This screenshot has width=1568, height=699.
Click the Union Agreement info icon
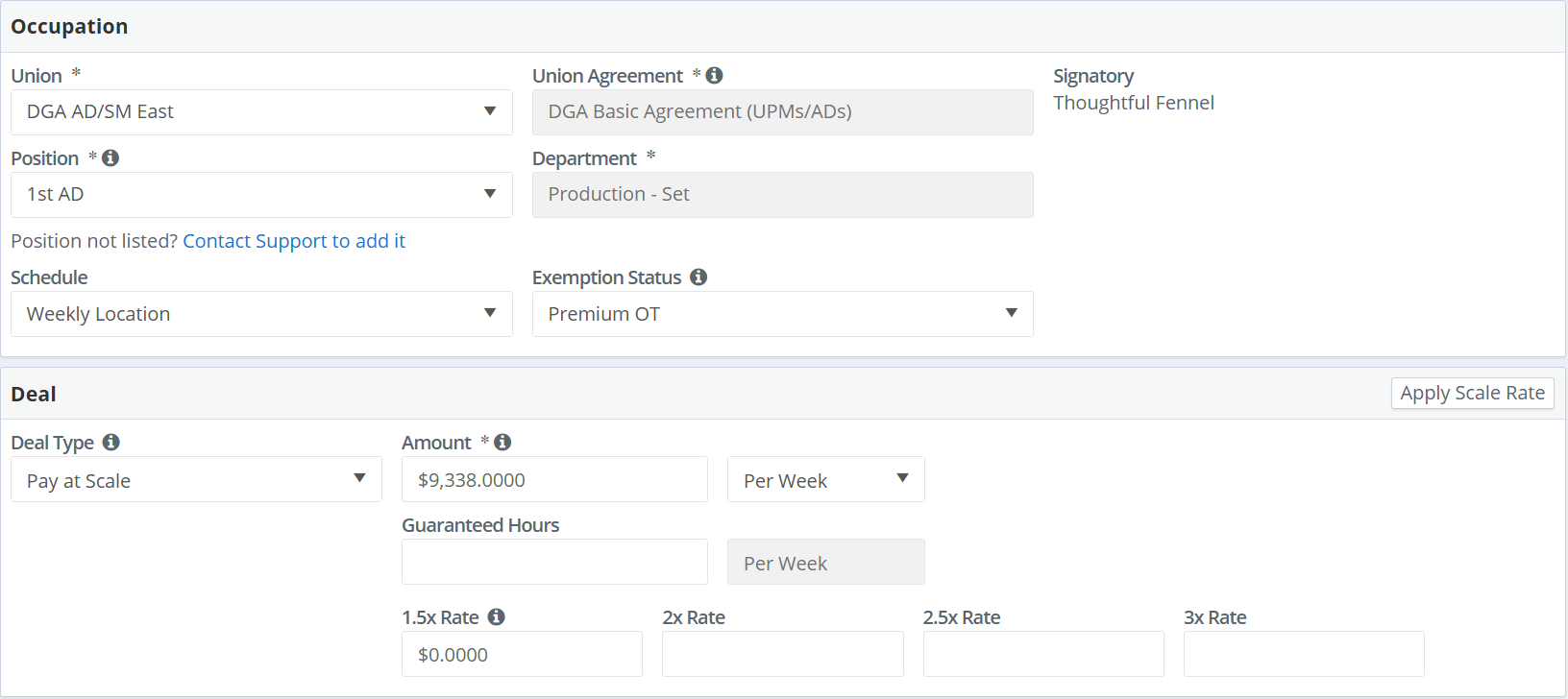coord(714,75)
